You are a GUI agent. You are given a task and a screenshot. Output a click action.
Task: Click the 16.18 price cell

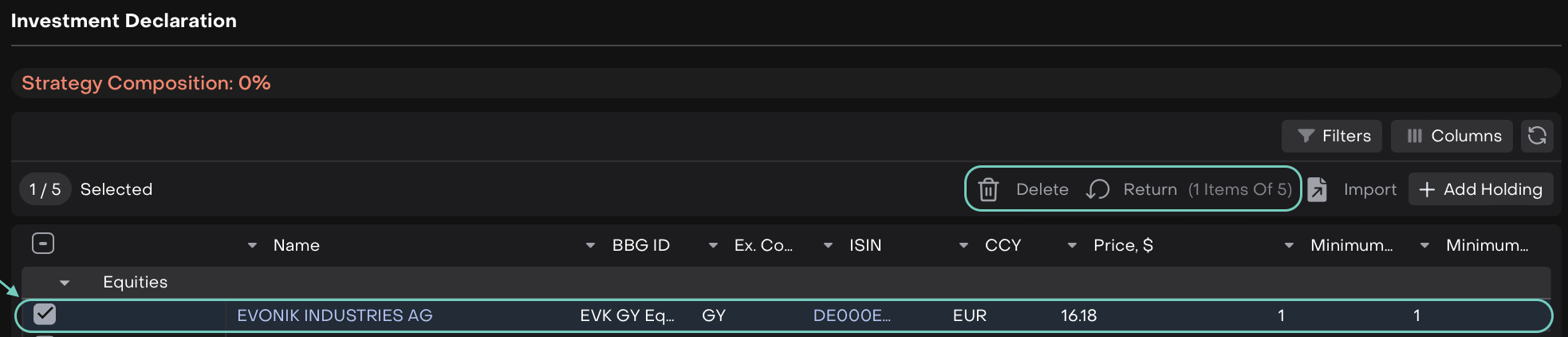pos(1078,315)
